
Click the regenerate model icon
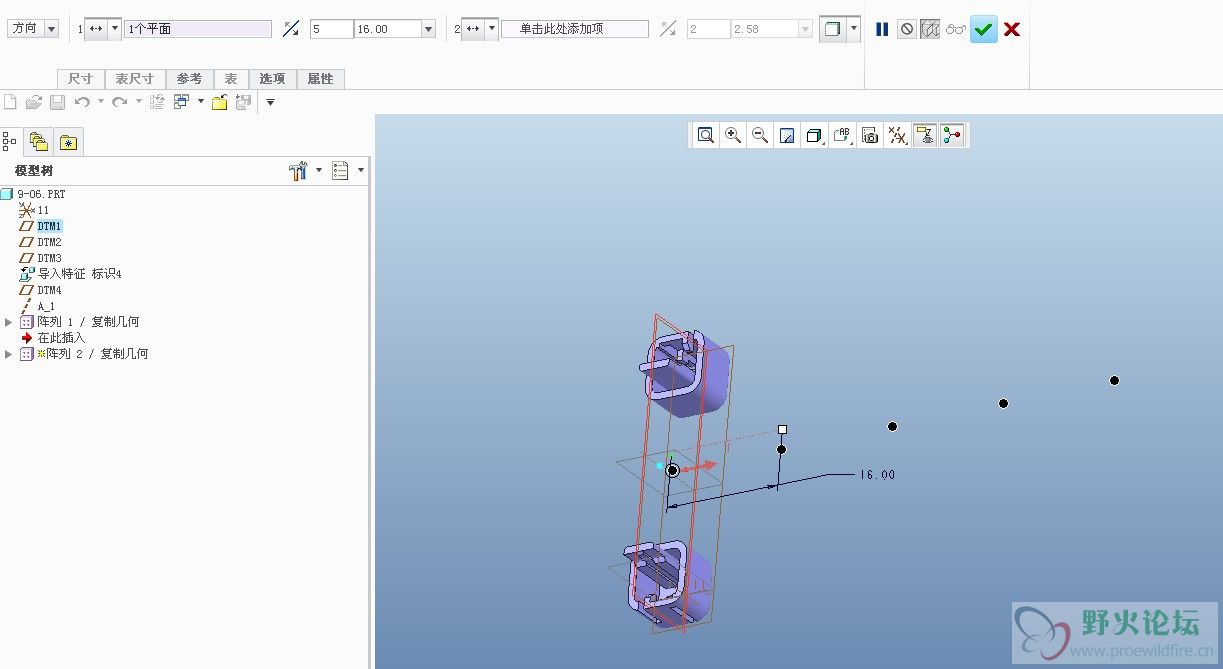coord(157,102)
